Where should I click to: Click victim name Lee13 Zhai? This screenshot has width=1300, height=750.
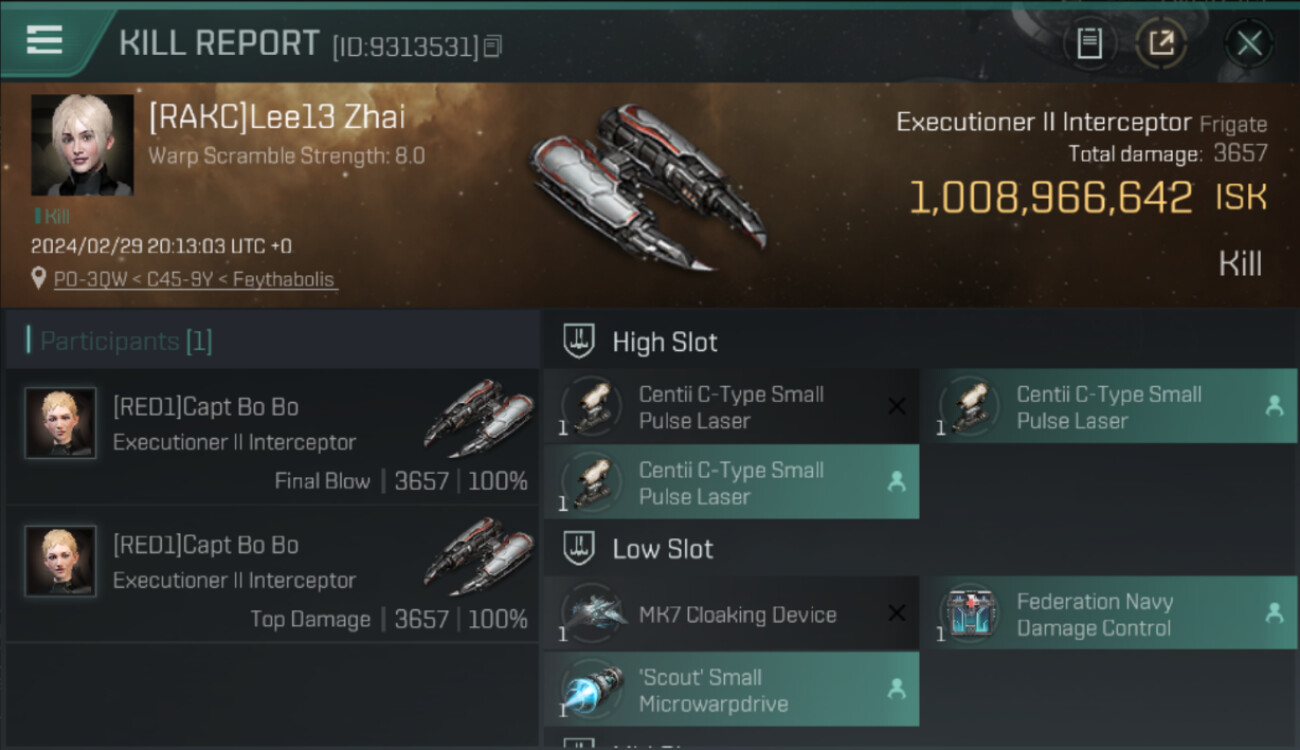coord(277,117)
